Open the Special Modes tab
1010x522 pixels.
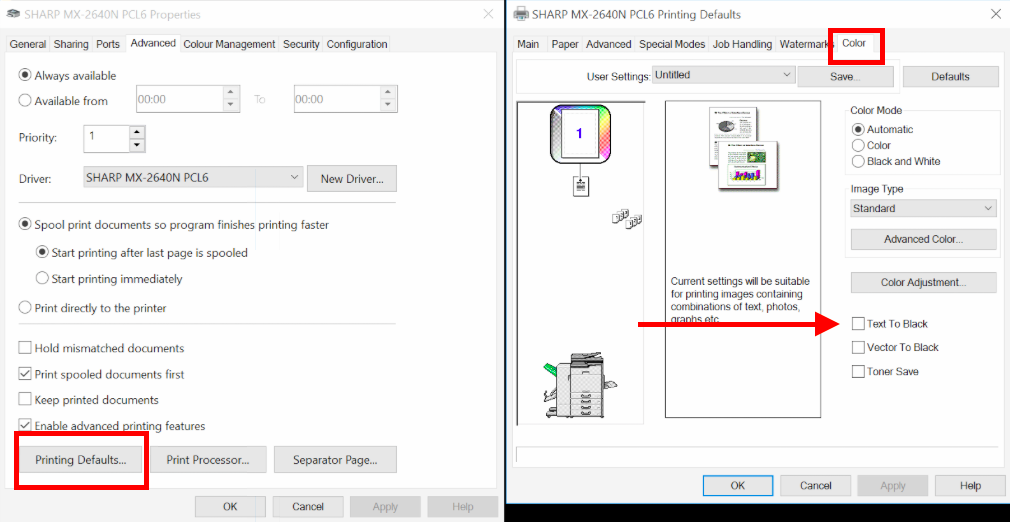pyautogui.click(x=672, y=44)
